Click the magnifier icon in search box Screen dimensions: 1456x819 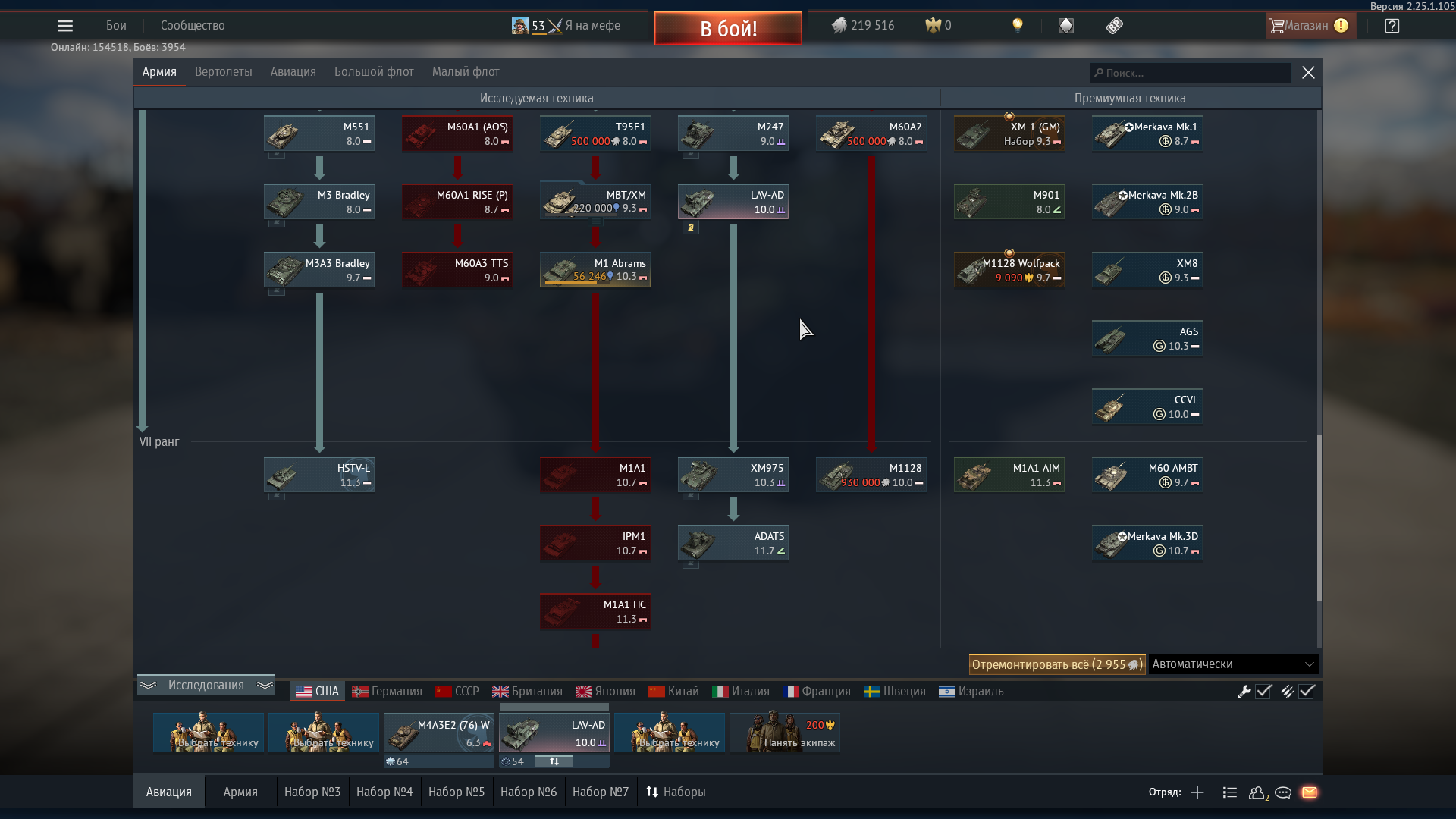1098,73
